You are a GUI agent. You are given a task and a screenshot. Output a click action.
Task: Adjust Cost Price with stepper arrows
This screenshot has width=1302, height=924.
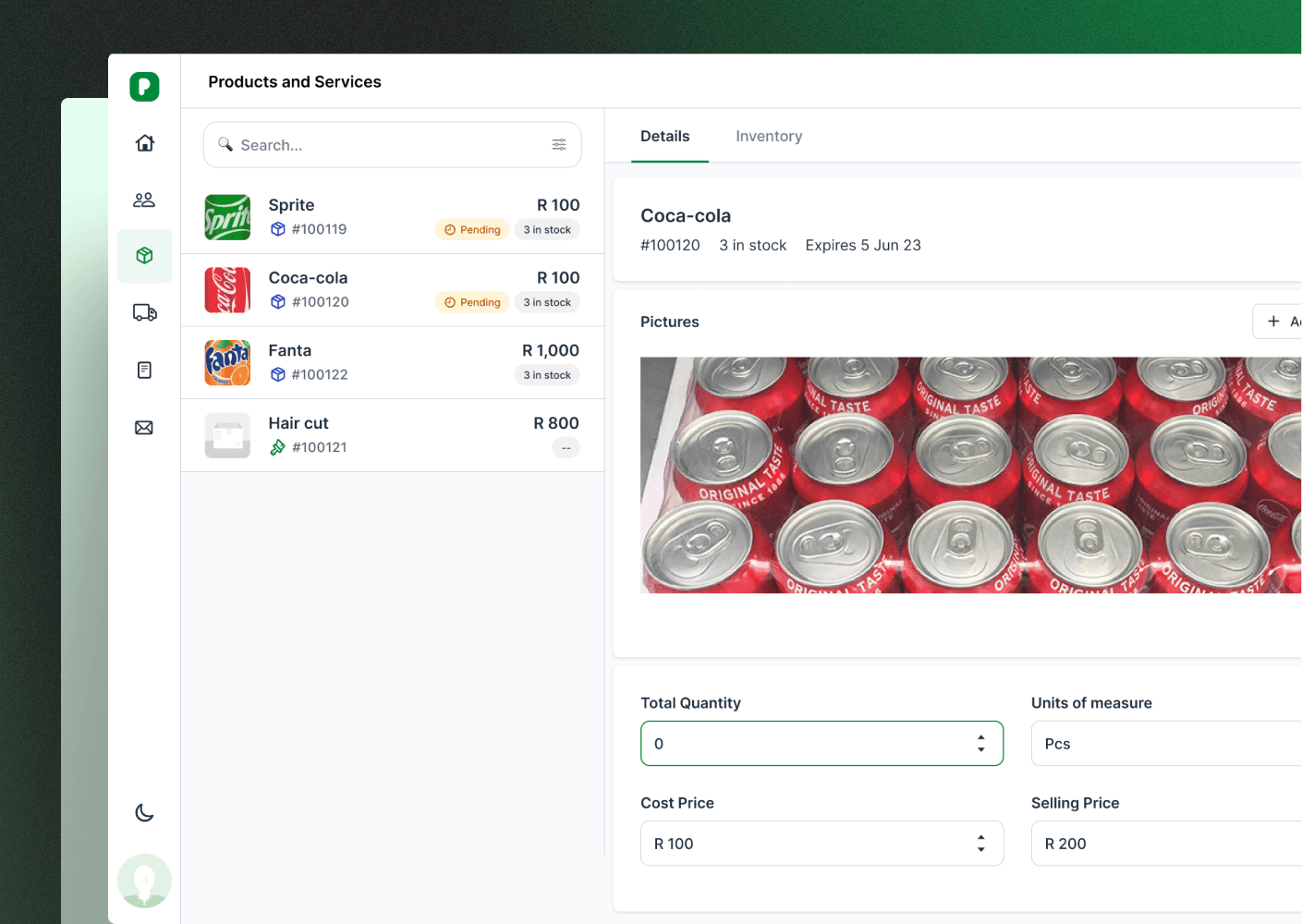pos(981,844)
